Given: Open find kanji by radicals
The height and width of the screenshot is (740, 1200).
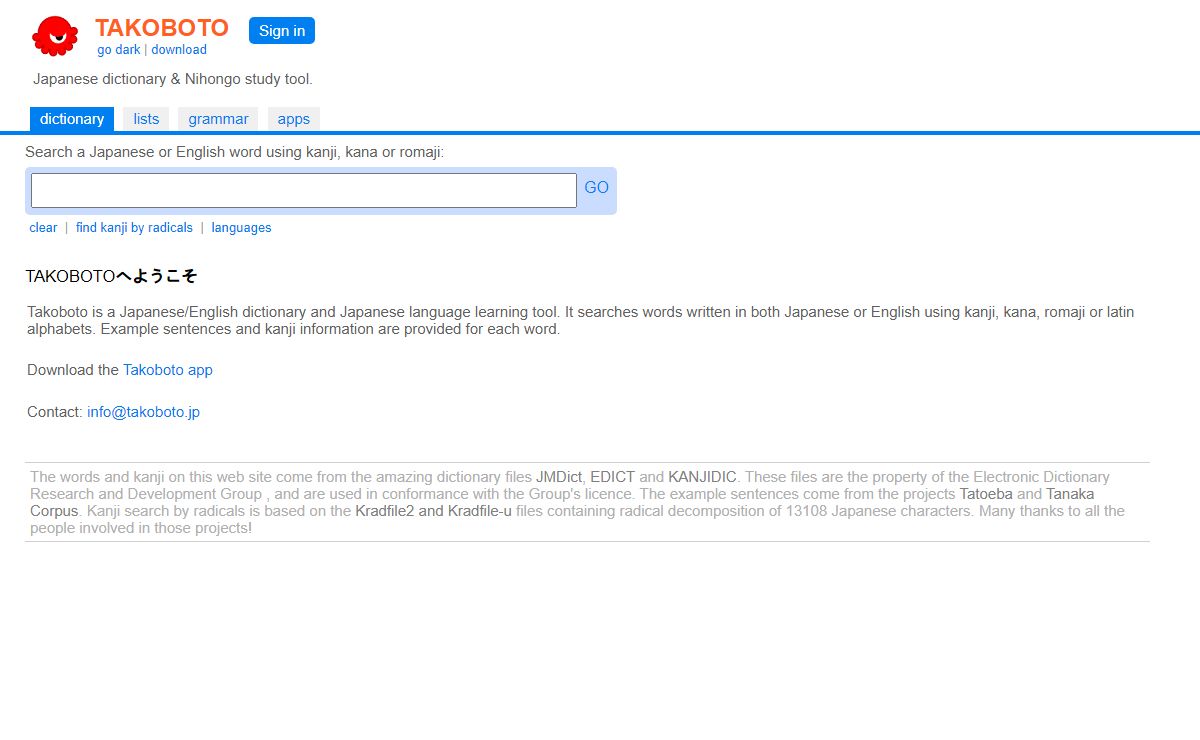Looking at the screenshot, I should (x=134, y=228).
